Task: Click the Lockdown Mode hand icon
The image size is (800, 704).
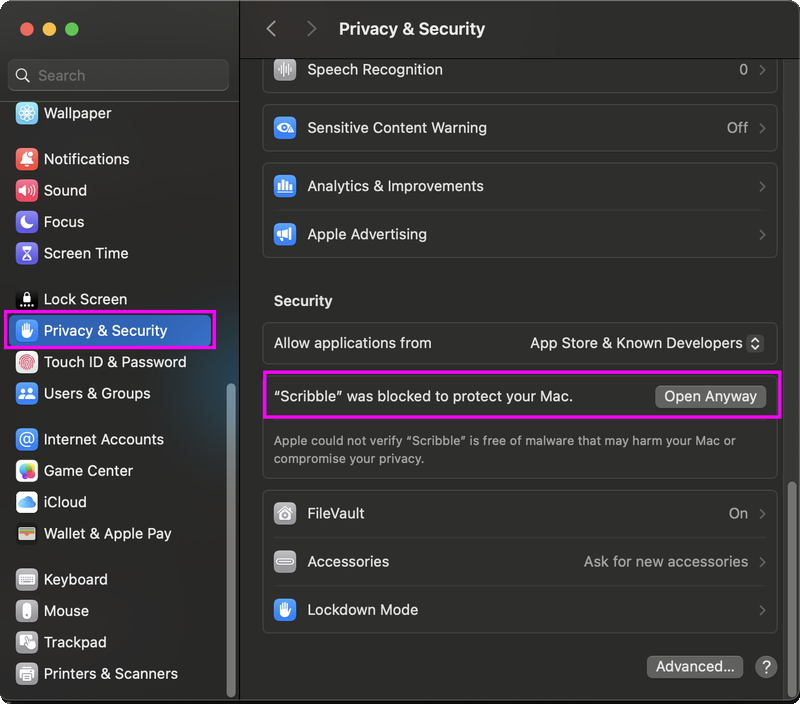Action: (285, 610)
